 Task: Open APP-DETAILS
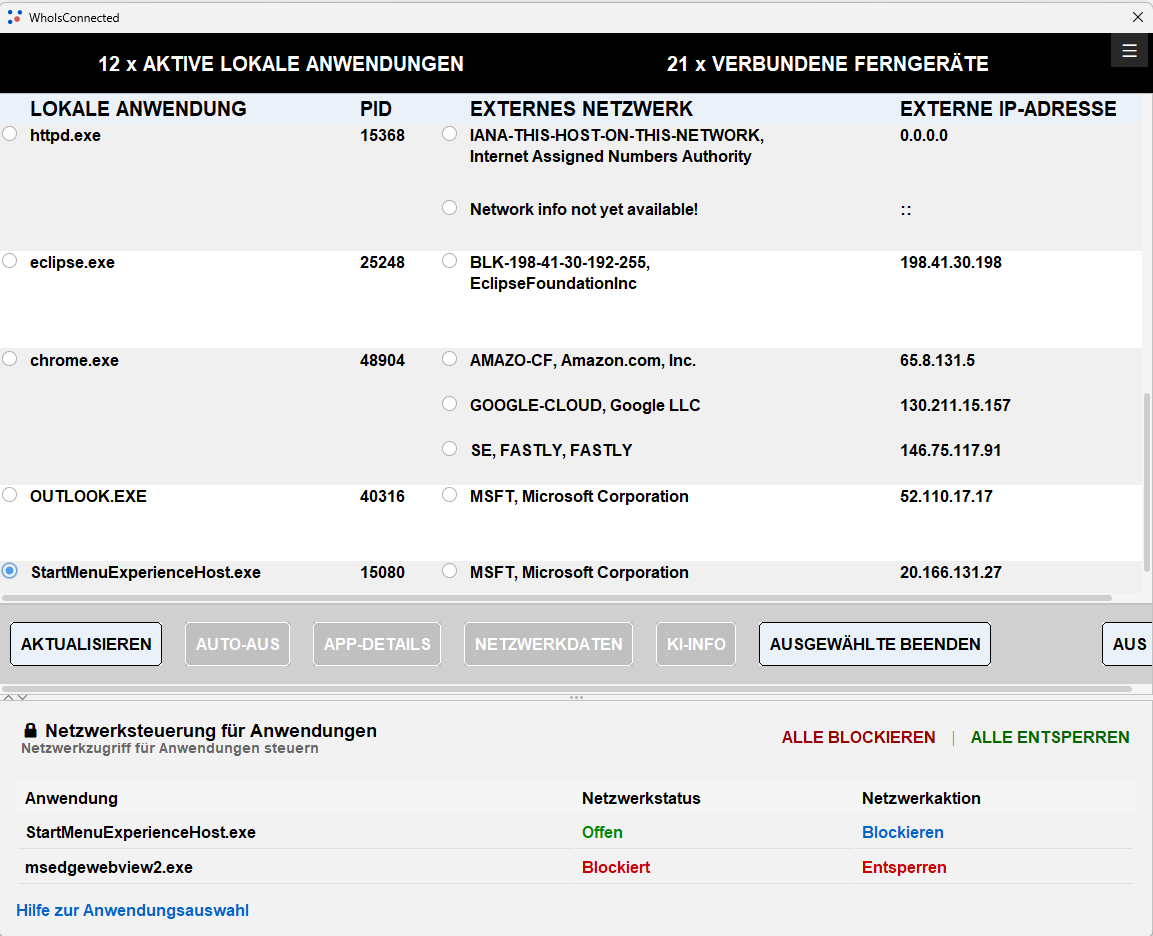377,644
